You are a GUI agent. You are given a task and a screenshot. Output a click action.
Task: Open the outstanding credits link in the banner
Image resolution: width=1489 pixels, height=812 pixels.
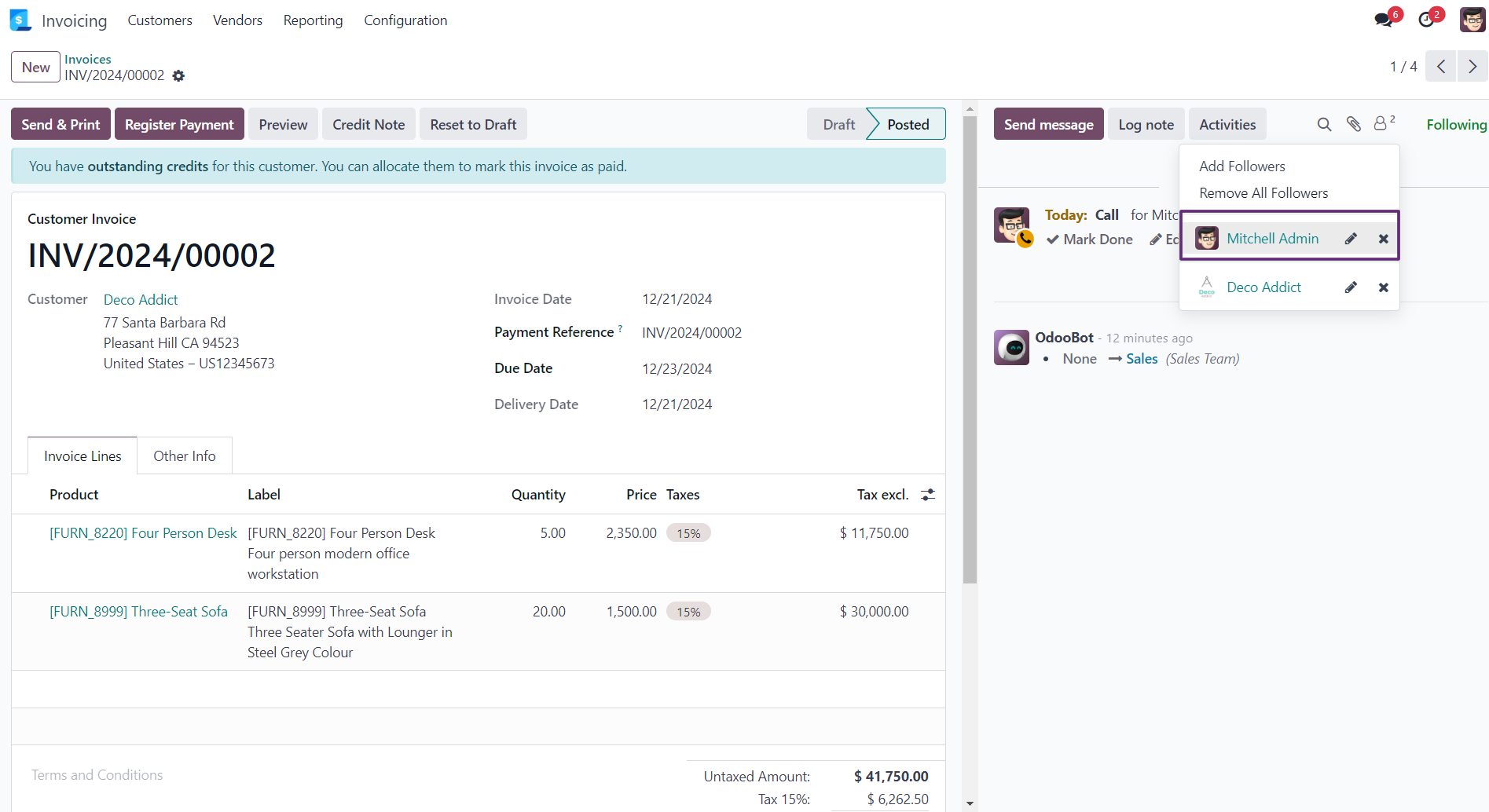(148, 166)
